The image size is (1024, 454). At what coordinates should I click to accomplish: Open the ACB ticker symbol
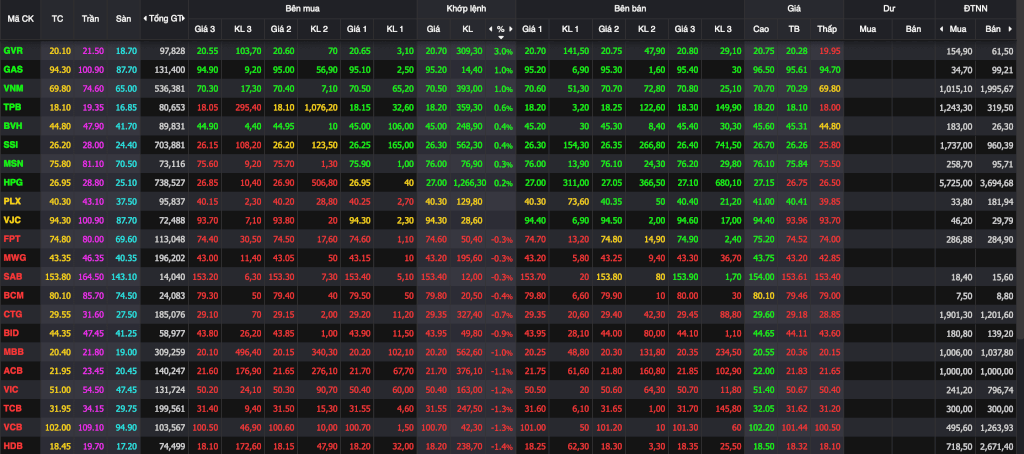tap(12, 371)
